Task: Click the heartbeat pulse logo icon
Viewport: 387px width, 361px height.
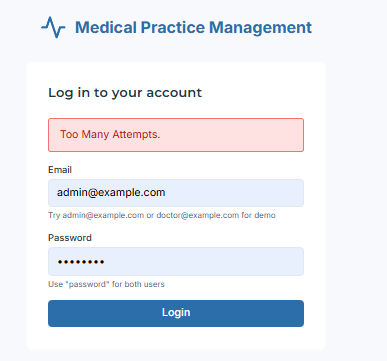Action: pos(53,27)
